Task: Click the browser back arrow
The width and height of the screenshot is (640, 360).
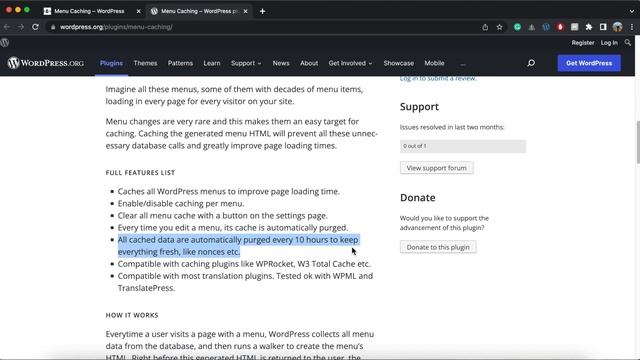Action: coord(7,27)
